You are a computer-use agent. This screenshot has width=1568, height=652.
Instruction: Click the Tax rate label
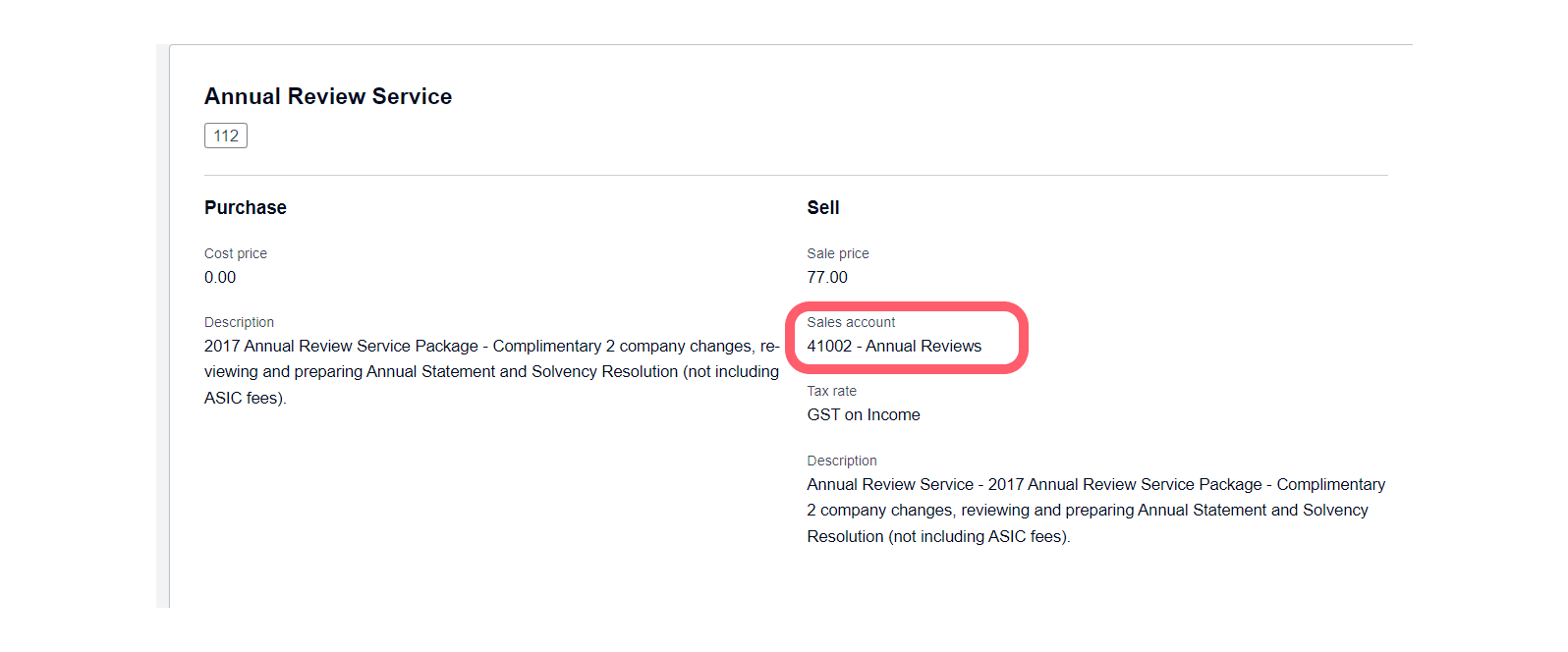(831, 390)
